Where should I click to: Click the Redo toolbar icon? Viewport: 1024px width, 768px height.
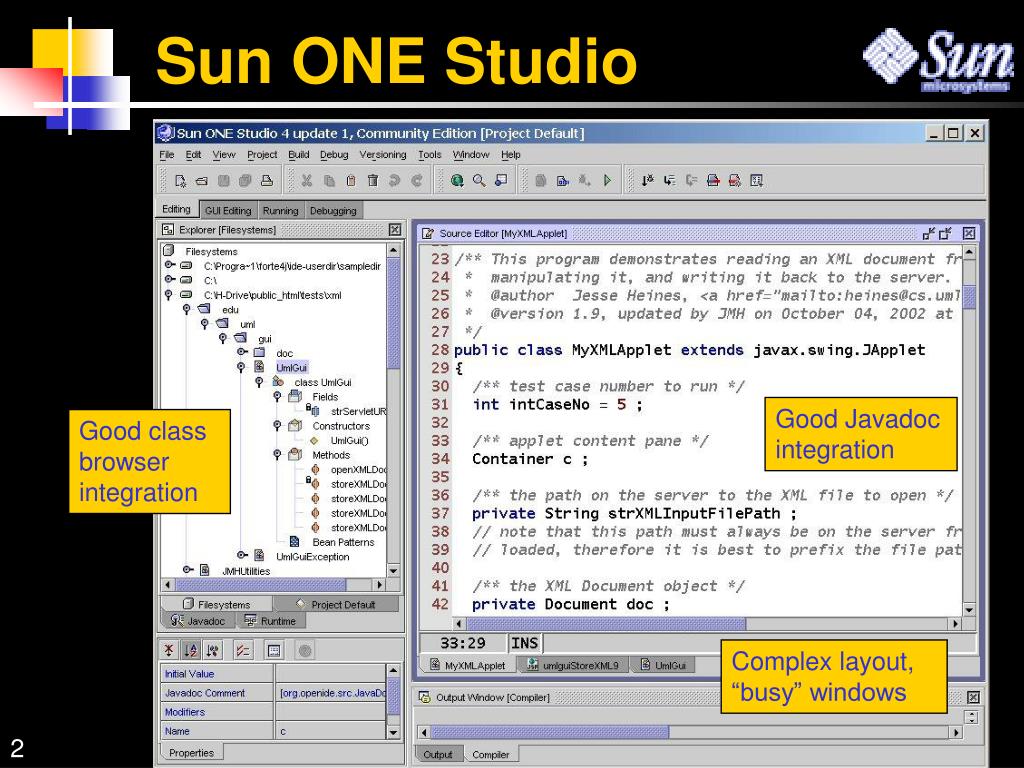[417, 181]
